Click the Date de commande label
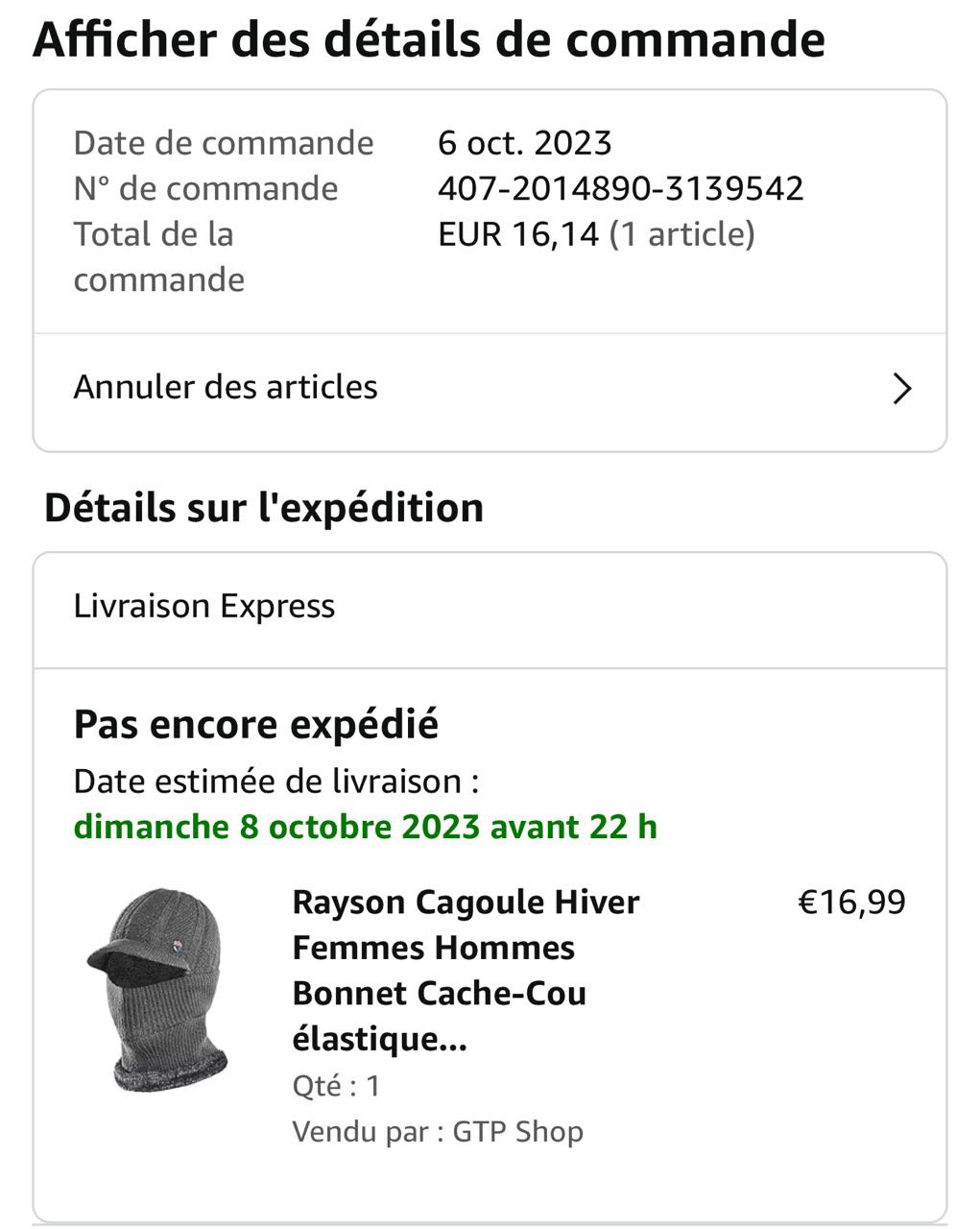Screen dimensions: 980x1229 (224, 143)
